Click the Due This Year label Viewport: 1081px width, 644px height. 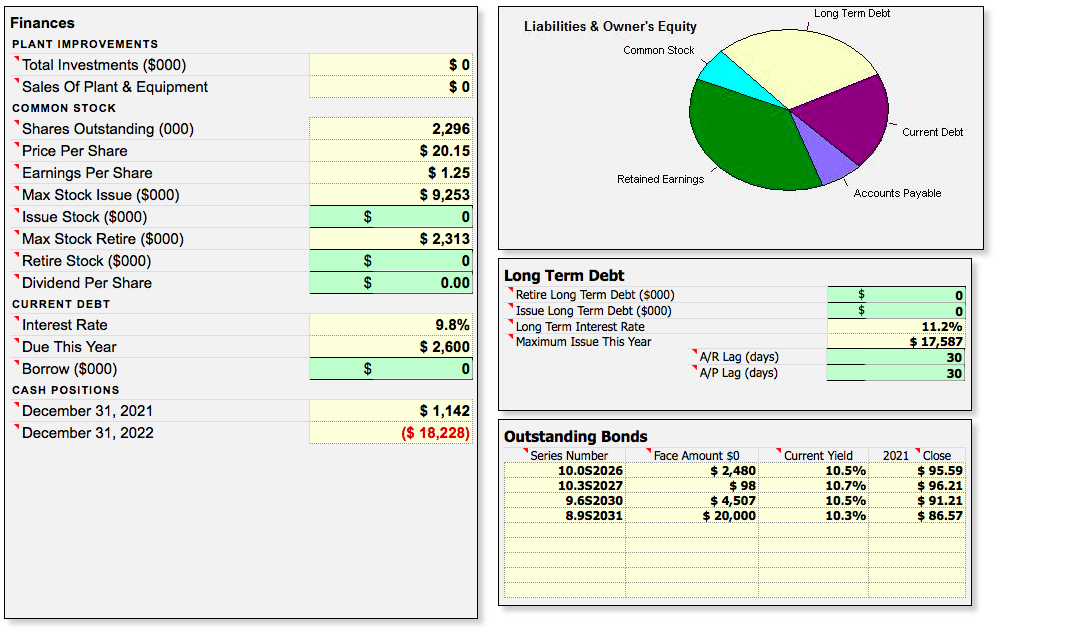pyautogui.click(x=69, y=347)
